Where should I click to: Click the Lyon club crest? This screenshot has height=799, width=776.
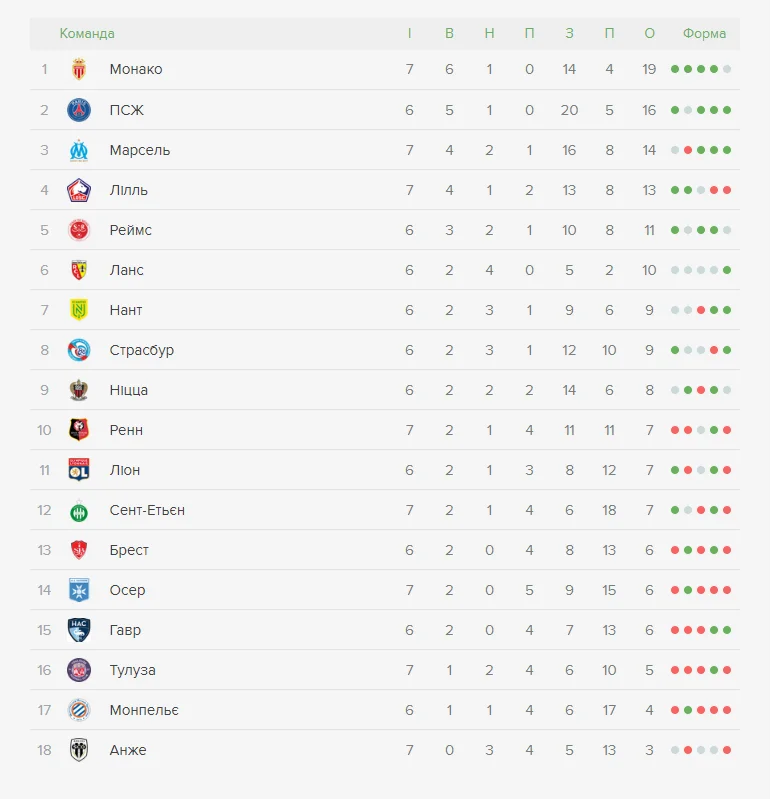click(79, 470)
